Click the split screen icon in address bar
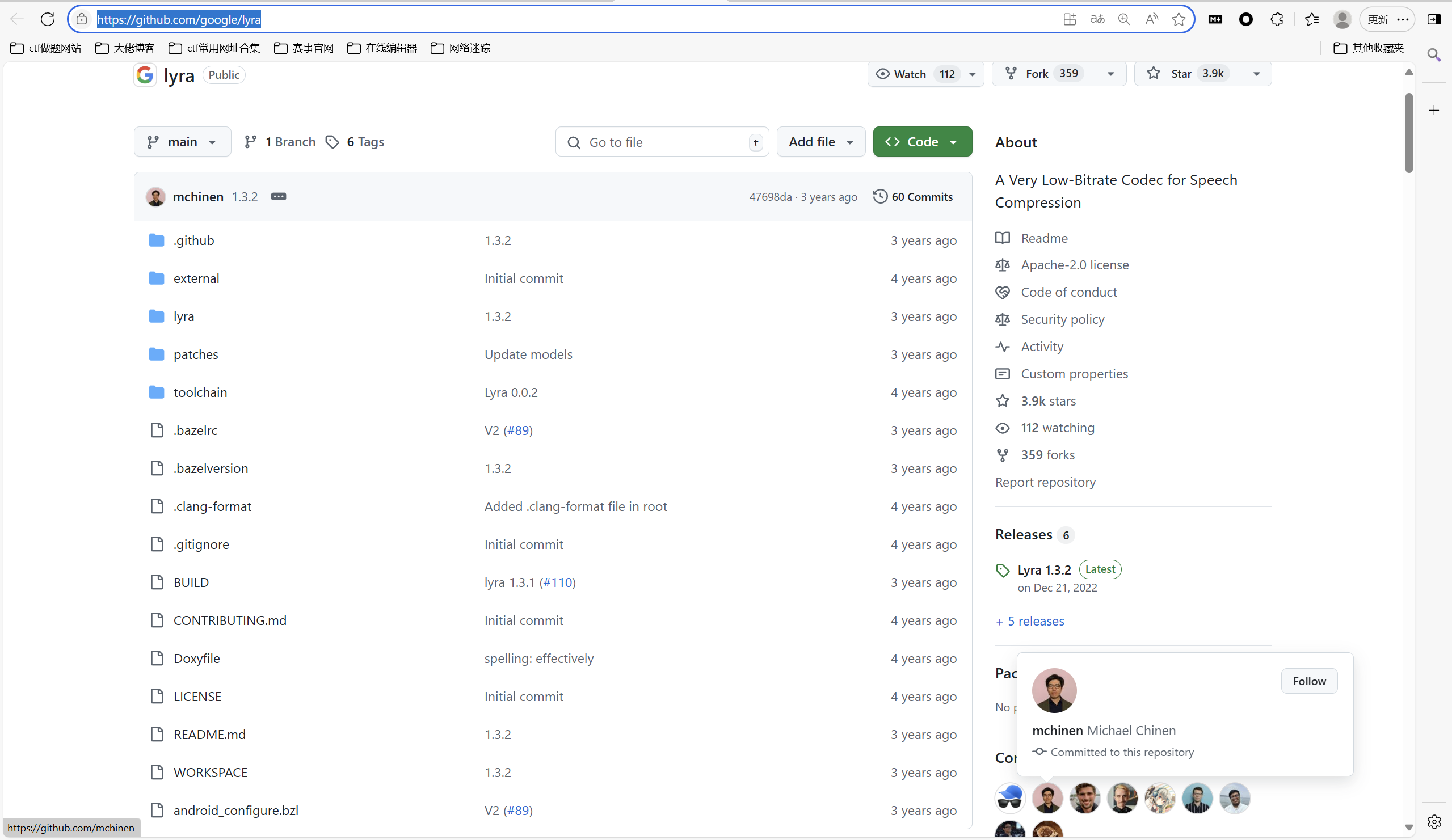Viewport: 1452px width, 840px height. tap(1070, 20)
